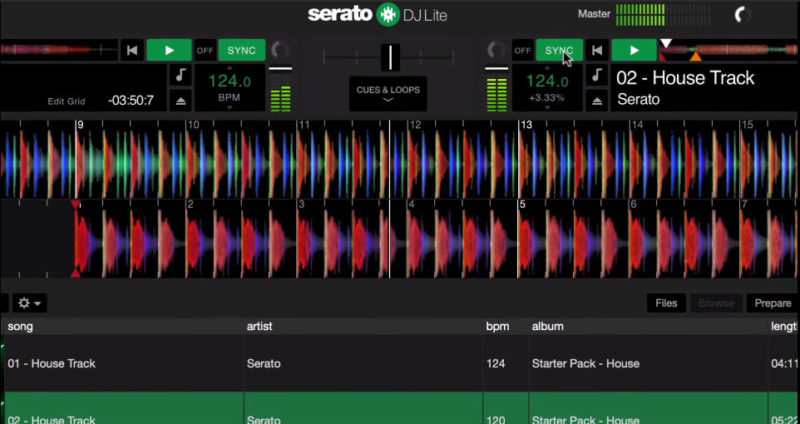The height and width of the screenshot is (424, 800).
Task: Turn sync OFF on the right deck
Action: click(522, 51)
